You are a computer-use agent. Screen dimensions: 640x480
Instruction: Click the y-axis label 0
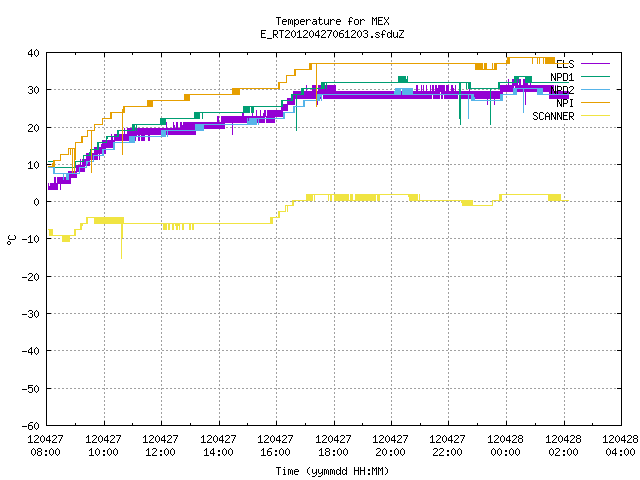(37, 202)
